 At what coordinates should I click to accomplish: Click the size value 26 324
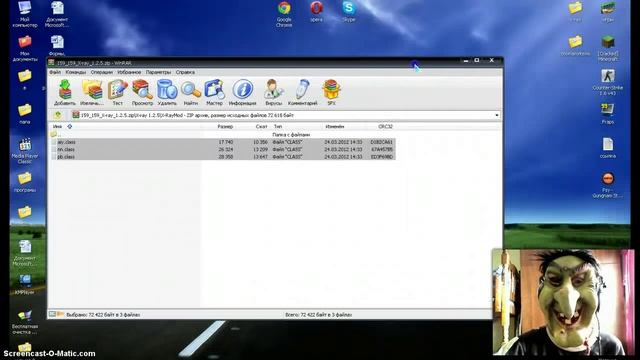pyautogui.click(x=226, y=149)
